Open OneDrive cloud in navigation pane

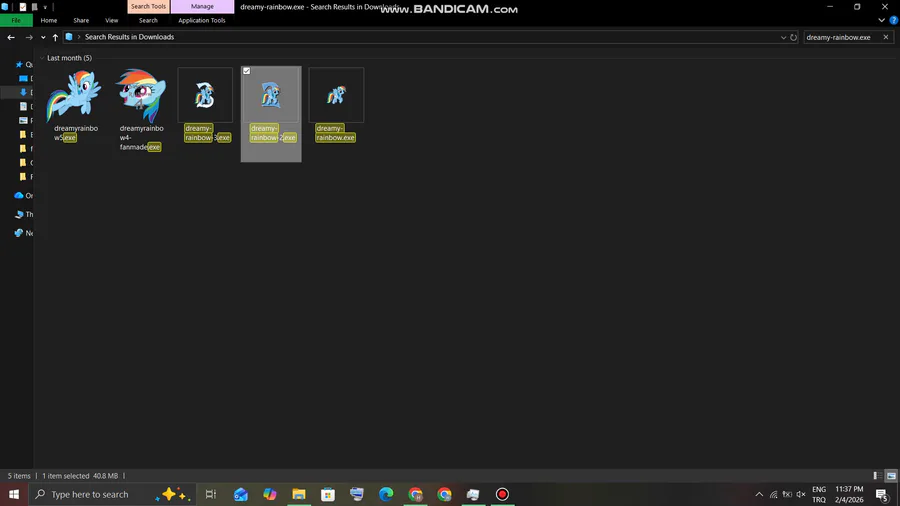pyautogui.click(x=19, y=196)
